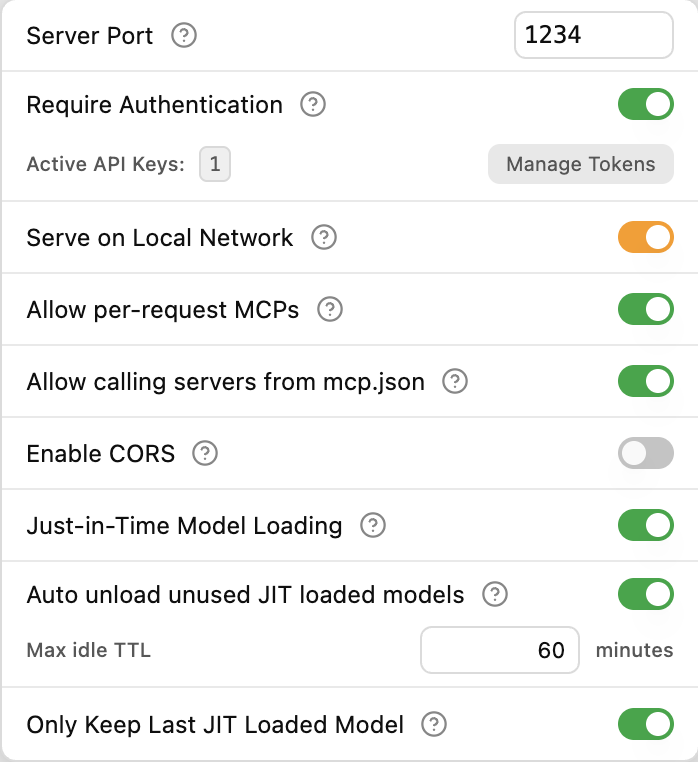Viewport: 698px width, 762px height.
Task: Click help icon beside Just-in-Time Model Loading
Action: point(373,526)
